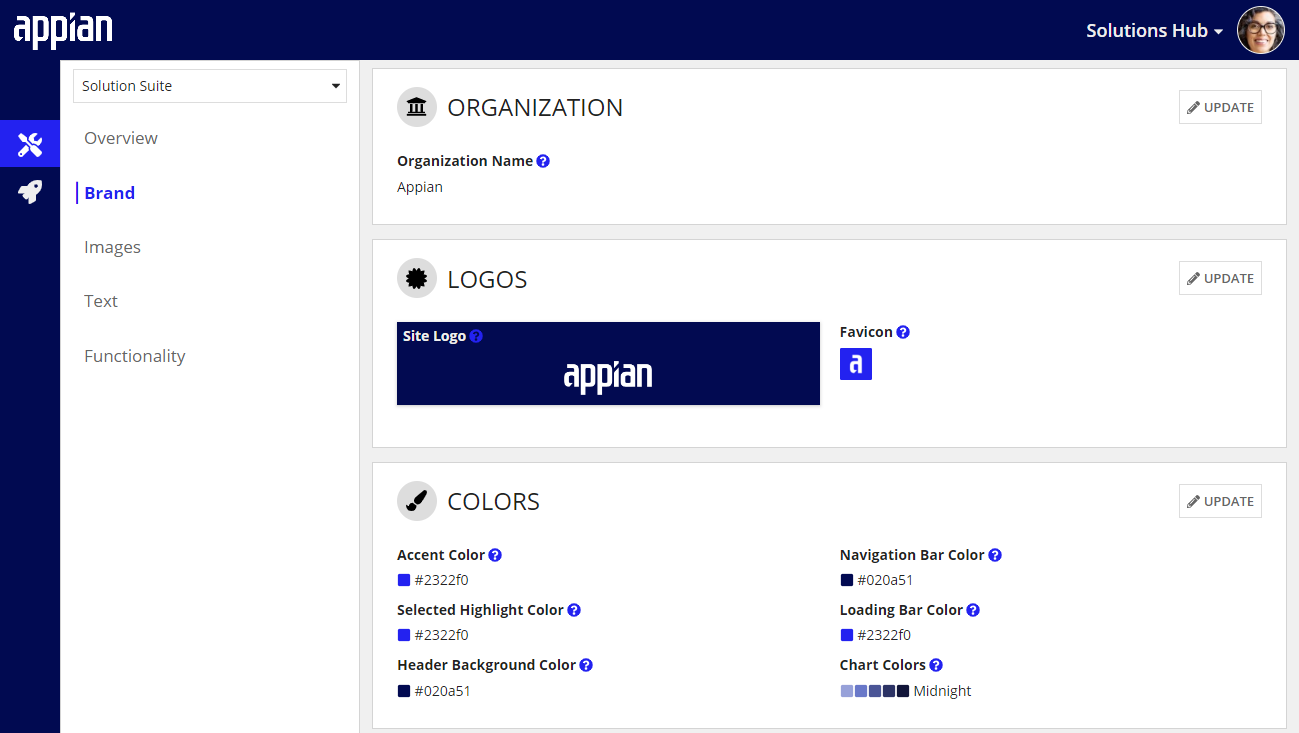Screen dimensions: 1299x733
Task: Click the 'Organization Name' label
Action: (465, 161)
